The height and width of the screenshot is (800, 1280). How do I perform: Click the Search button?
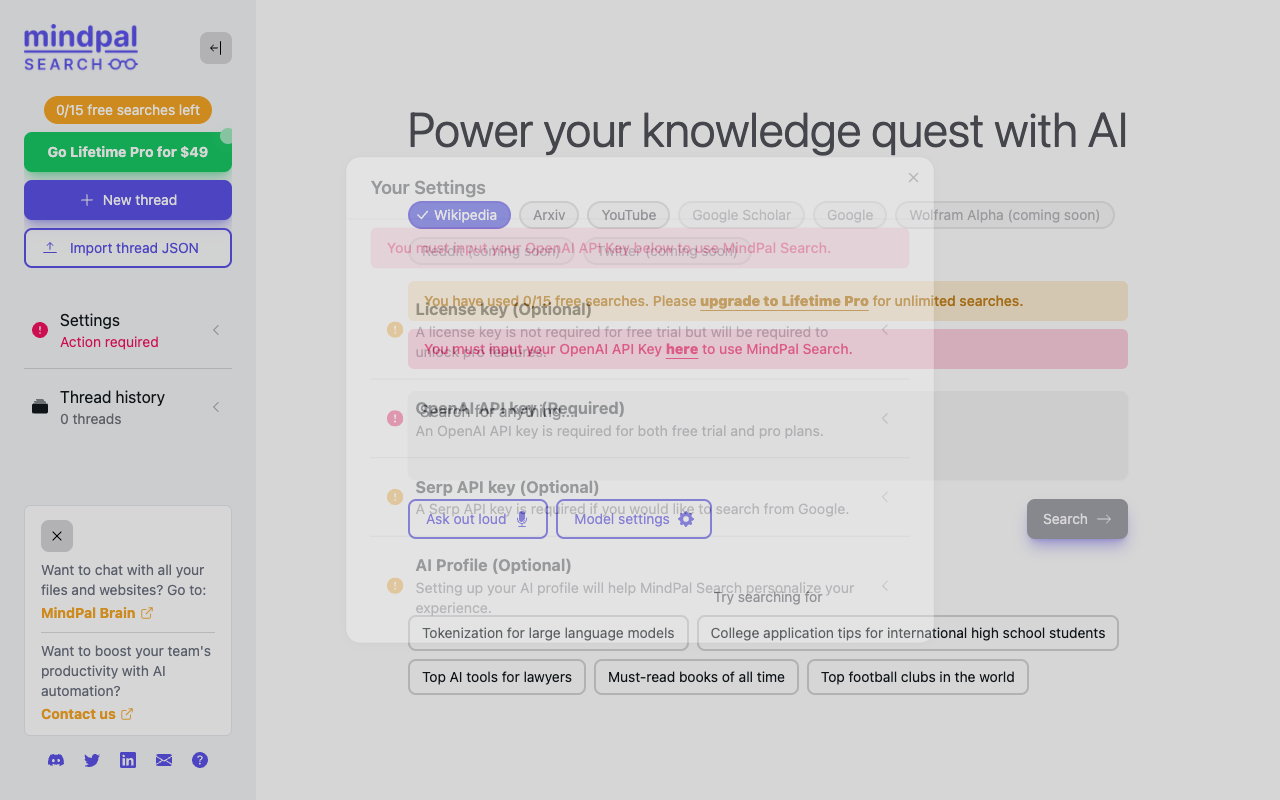(x=1077, y=519)
